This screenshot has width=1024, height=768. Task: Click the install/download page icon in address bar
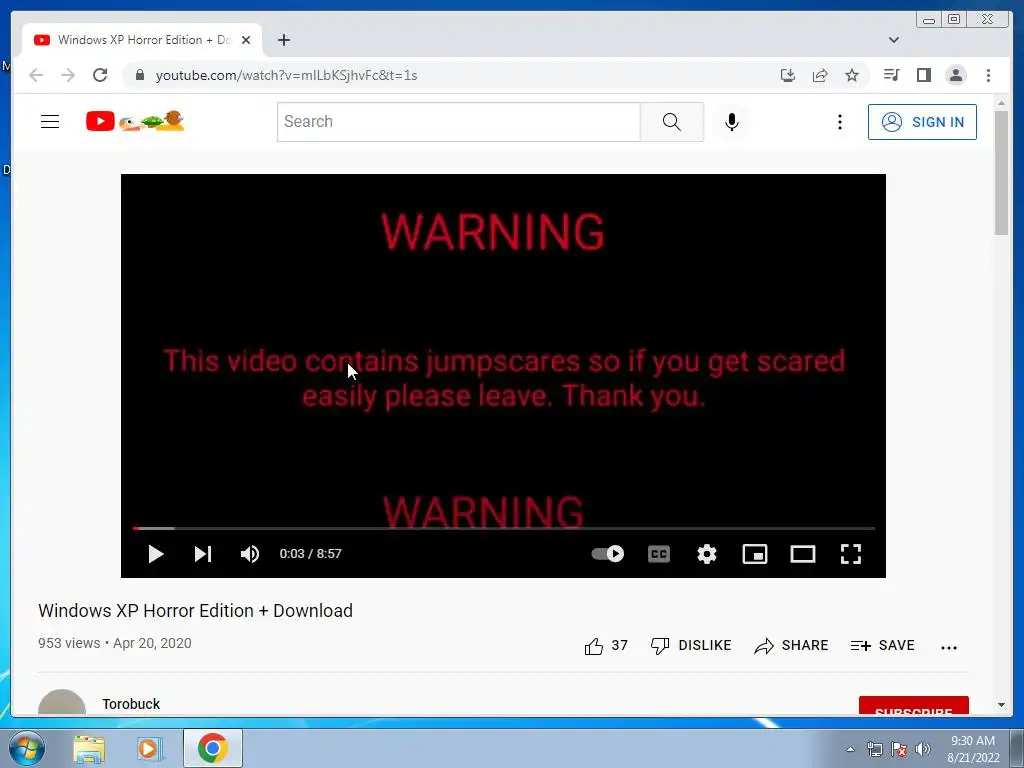(x=788, y=75)
